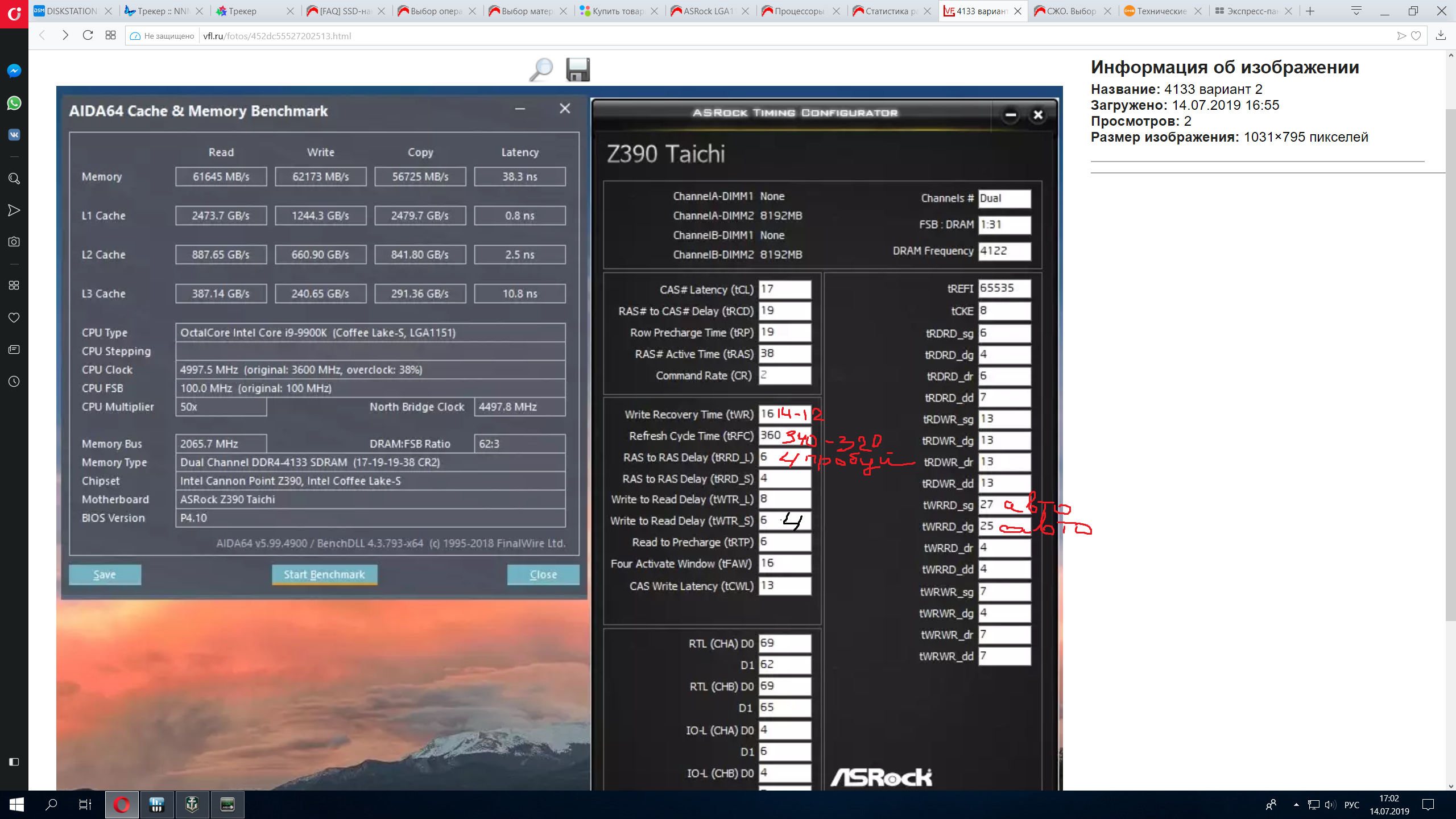Switch to the DISKSTATION tab

click(x=68, y=11)
